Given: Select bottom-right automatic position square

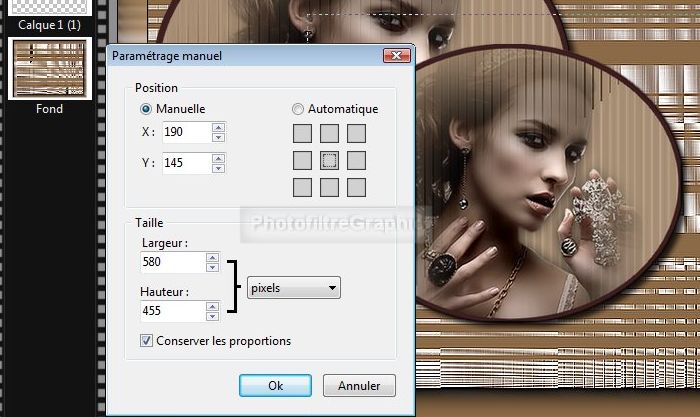Looking at the screenshot, I should (356, 187).
